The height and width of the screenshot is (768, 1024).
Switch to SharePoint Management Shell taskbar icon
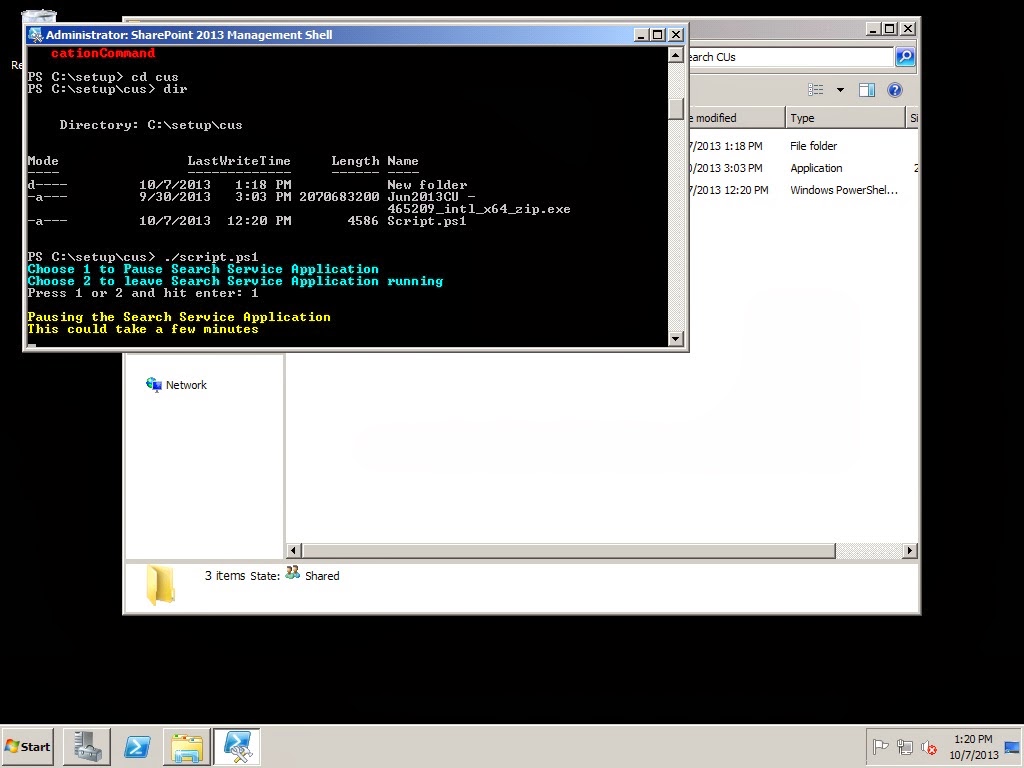coord(238,747)
